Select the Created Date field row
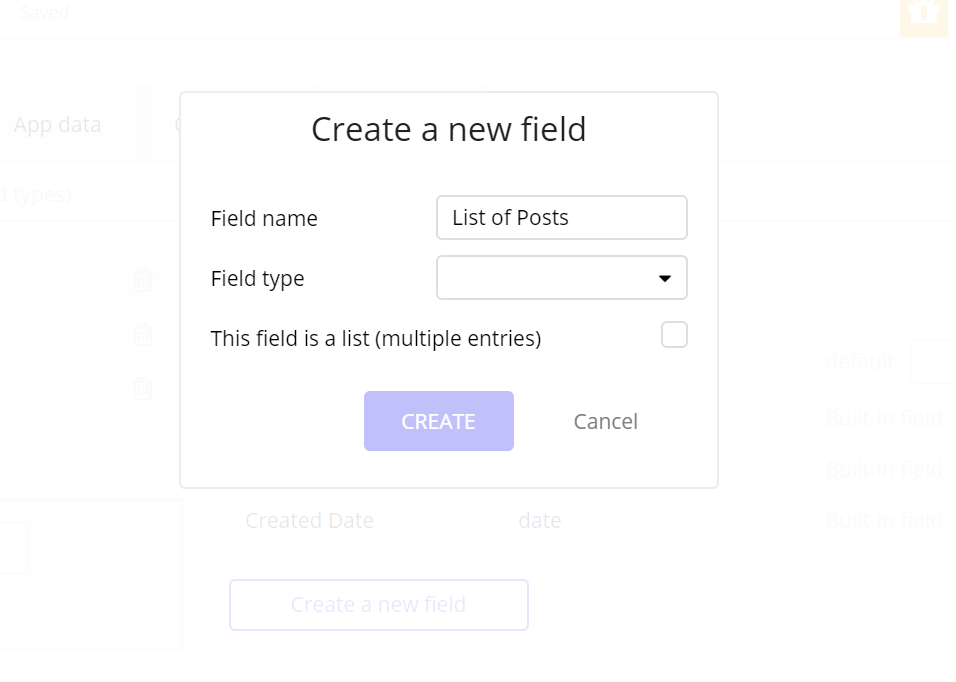This screenshot has width=956, height=682. coord(309,521)
